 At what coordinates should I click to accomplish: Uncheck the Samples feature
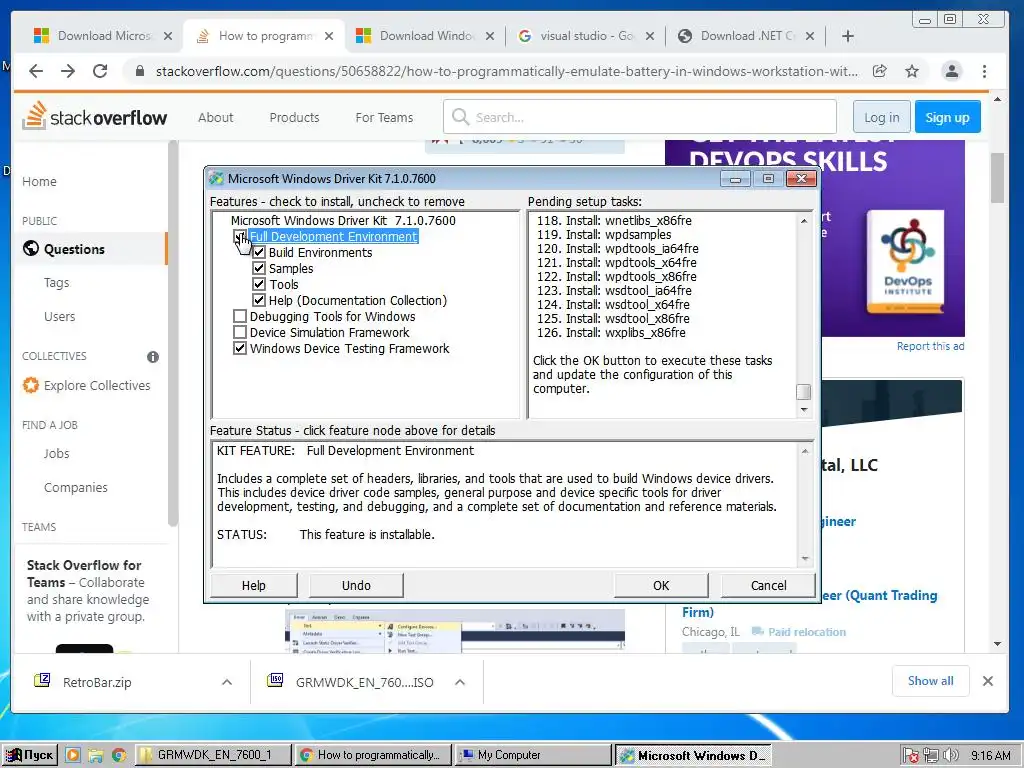[259, 268]
